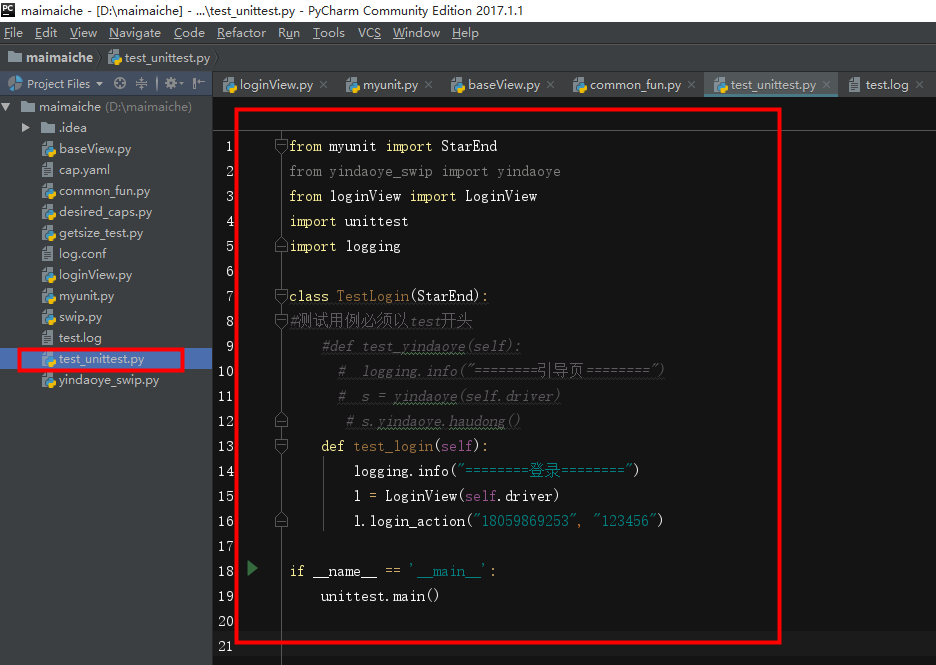Click the password string "123456"
Viewport: 936px width, 665px height.
point(625,521)
